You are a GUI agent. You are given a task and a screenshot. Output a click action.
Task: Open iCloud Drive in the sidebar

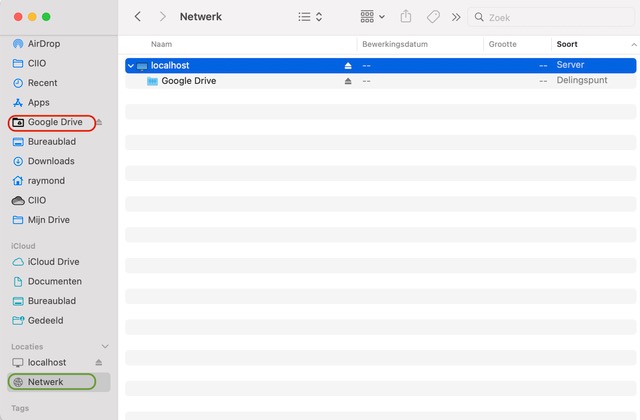(x=46, y=262)
